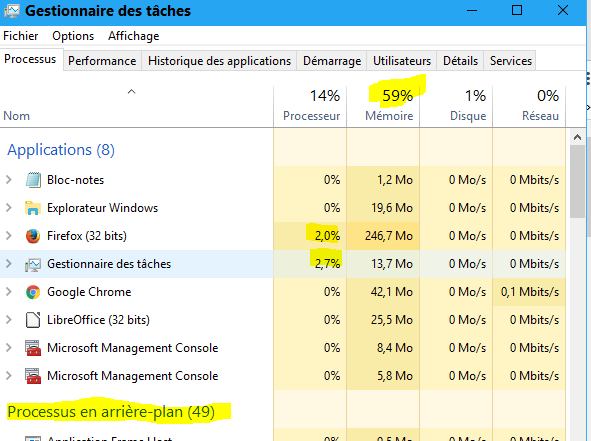Click Gestionnaire des tâches CPU value 2,7%
This screenshot has height=441, width=591.
coord(327,264)
